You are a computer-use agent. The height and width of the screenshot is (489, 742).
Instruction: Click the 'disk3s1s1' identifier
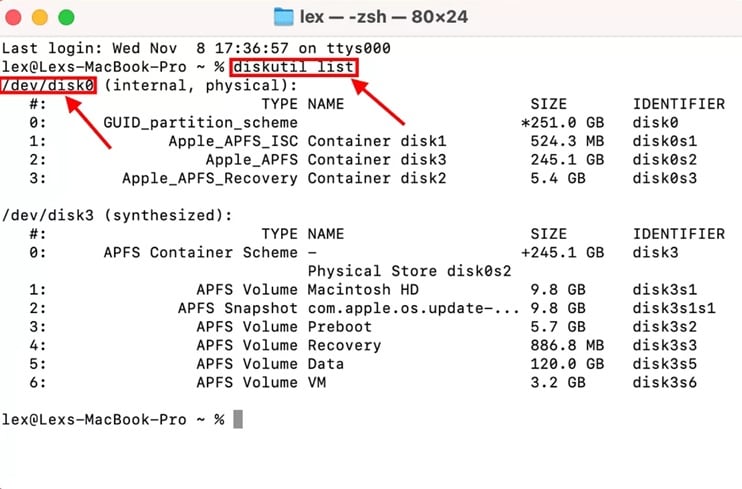point(674,308)
